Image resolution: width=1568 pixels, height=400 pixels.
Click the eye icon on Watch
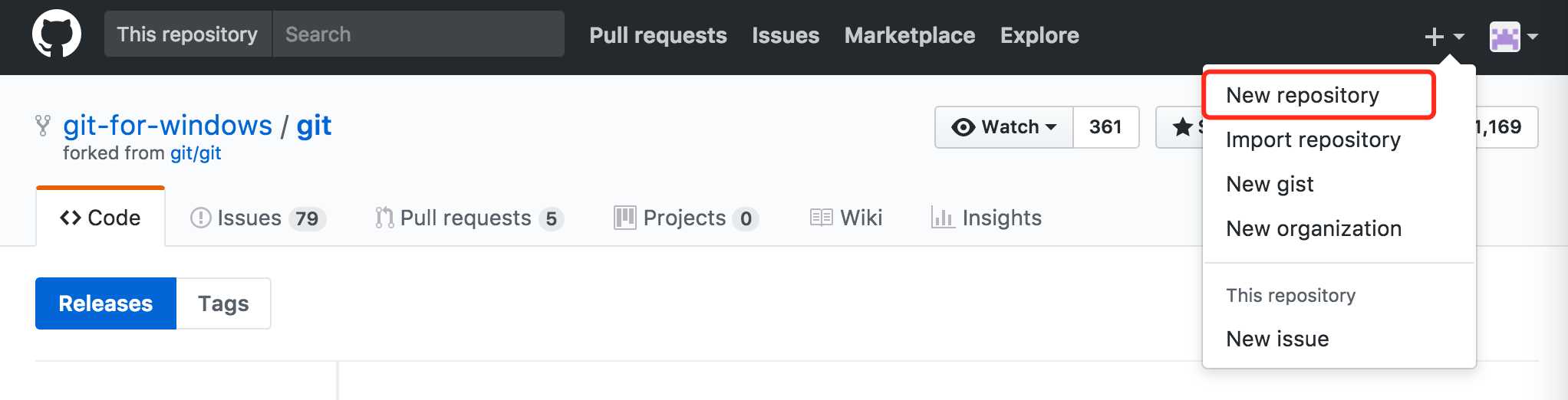click(x=963, y=127)
